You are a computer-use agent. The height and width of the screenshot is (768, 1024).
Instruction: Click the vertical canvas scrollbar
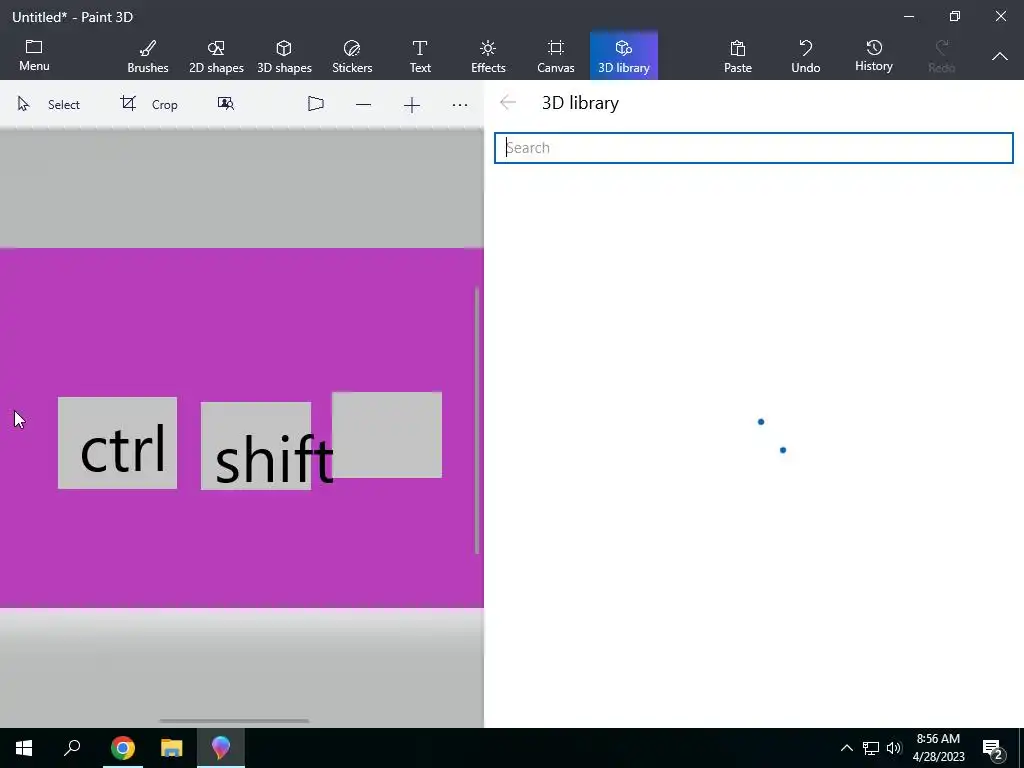477,421
